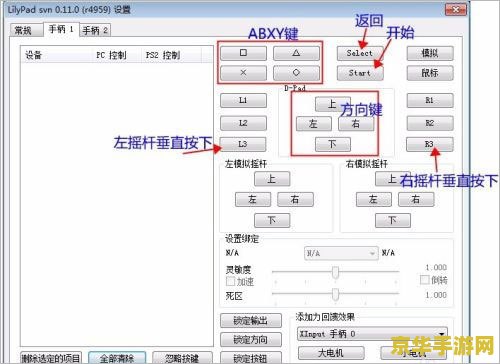Click the 全部清除 button
Screen dimensions: 500x364
[117, 358]
